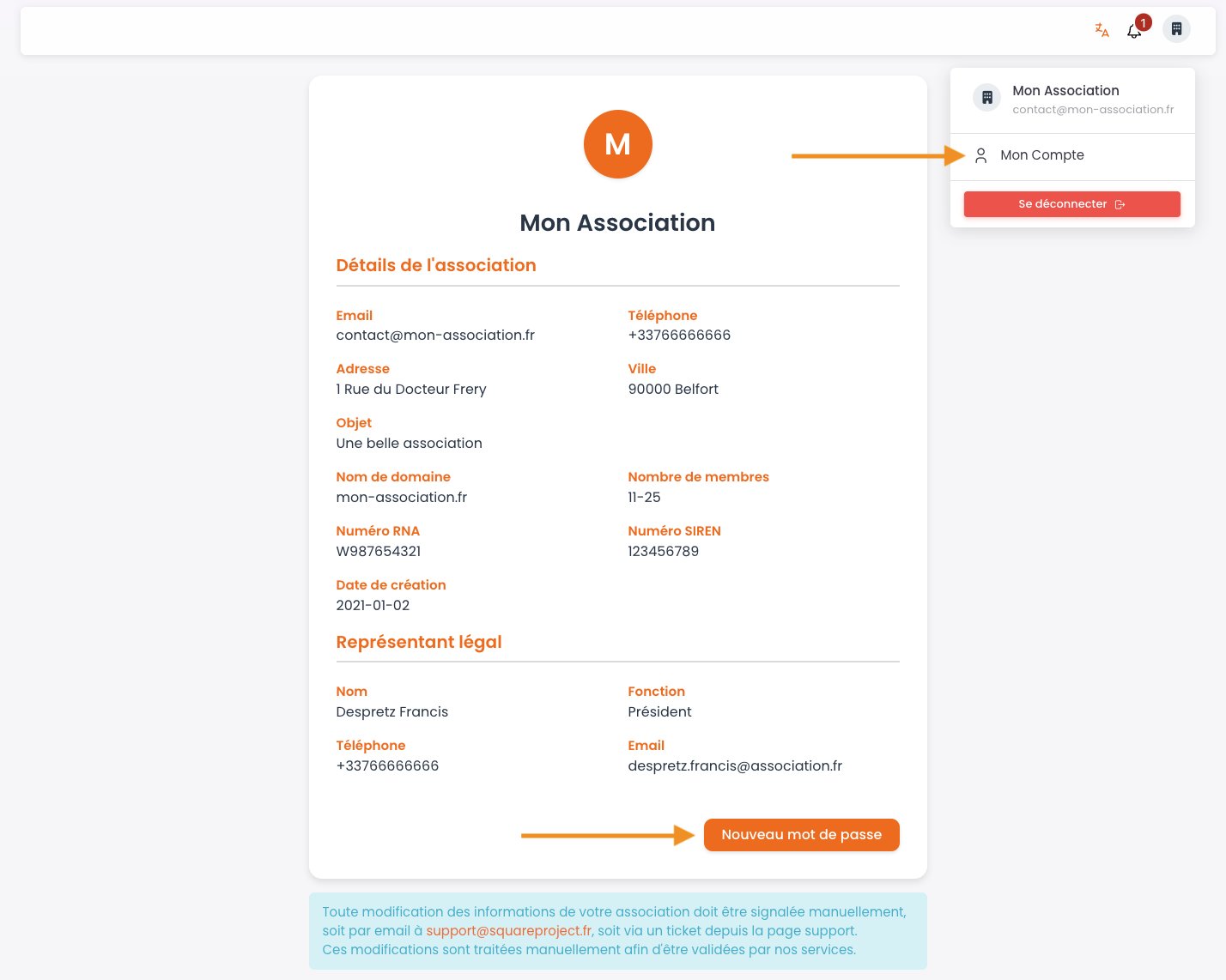This screenshot has height=980, width=1226.
Task: Click the Représentant légal section heading
Action: [418, 643]
